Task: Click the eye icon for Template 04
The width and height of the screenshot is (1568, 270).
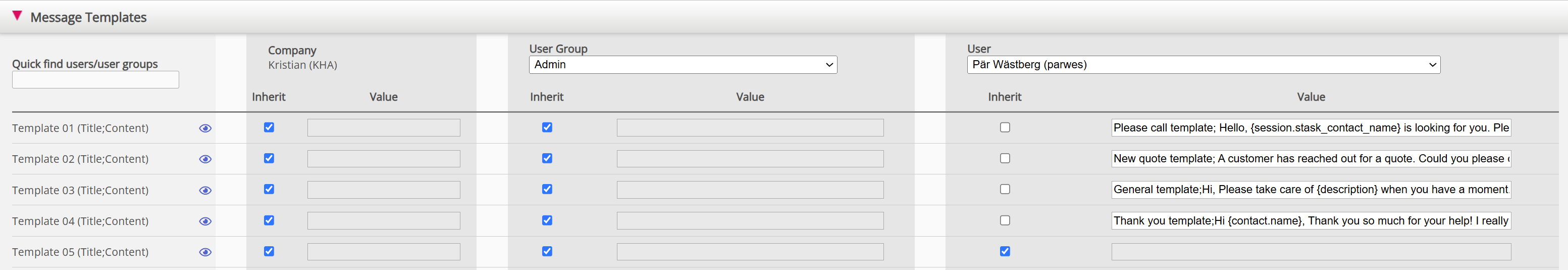Action: click(x=205, y=221)
